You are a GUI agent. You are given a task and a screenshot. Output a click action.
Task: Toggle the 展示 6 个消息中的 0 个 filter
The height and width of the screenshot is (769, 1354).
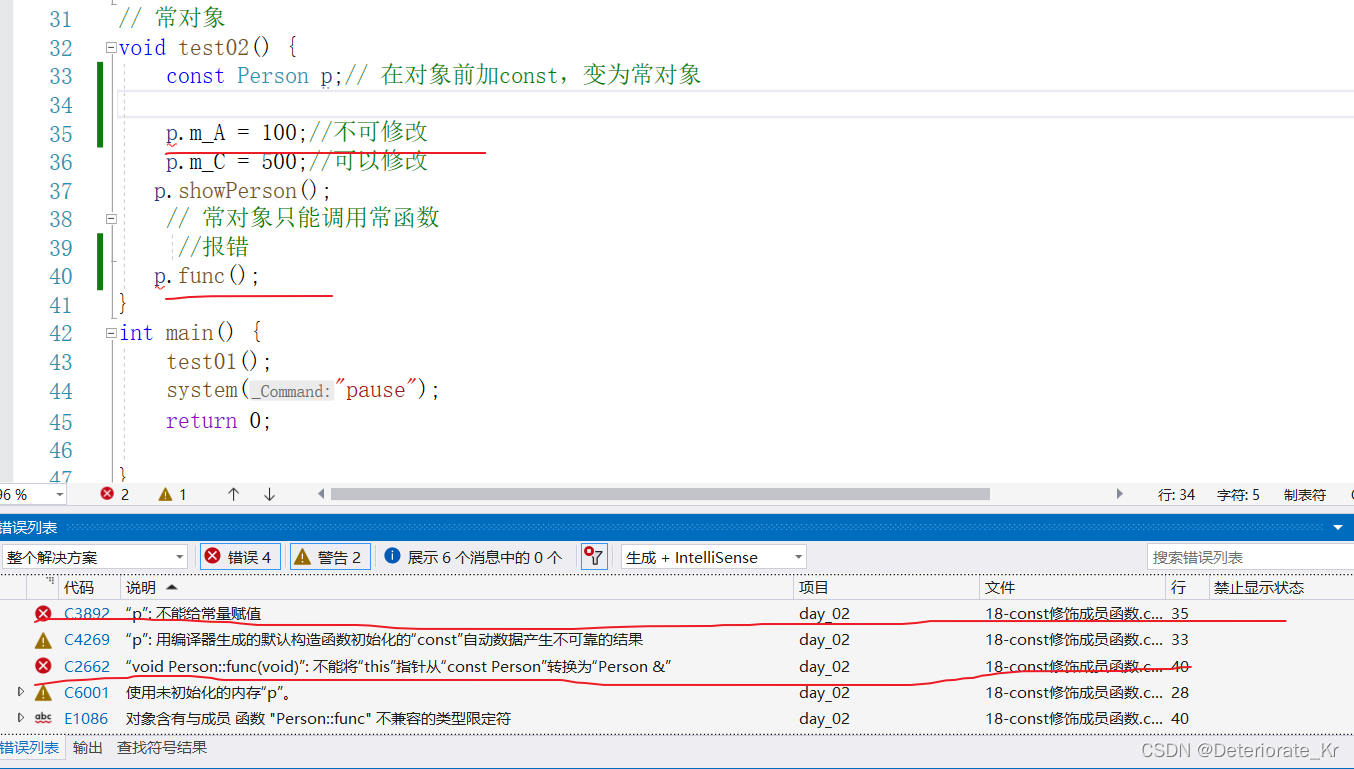pos(473,557)
